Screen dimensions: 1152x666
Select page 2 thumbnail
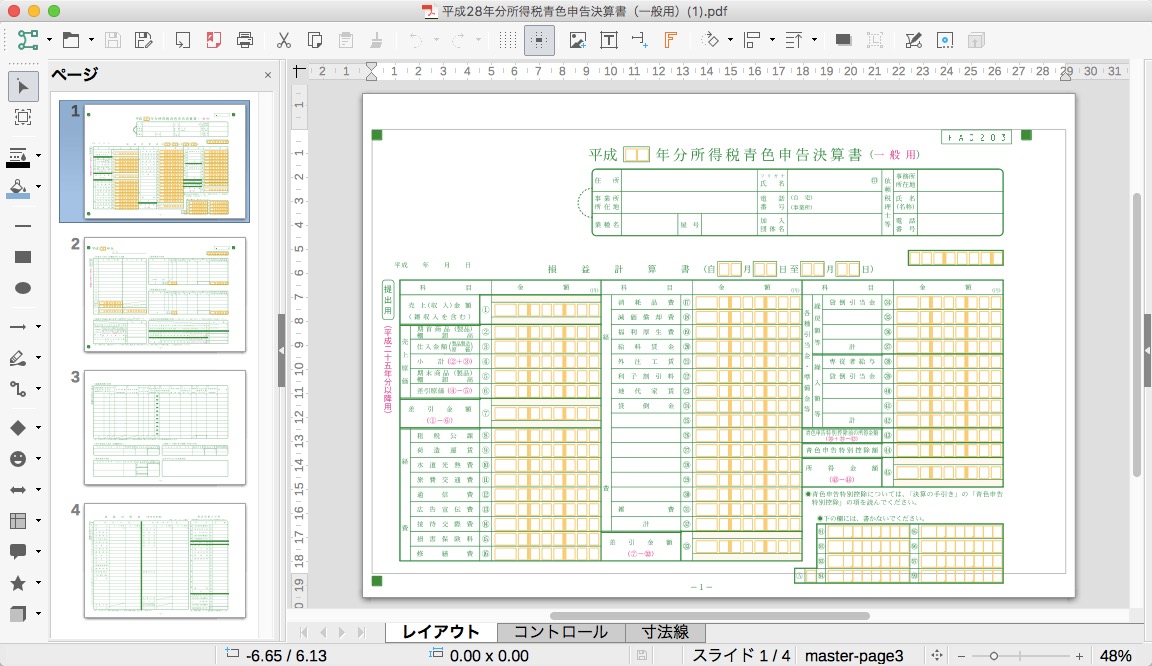click(165, 294)
